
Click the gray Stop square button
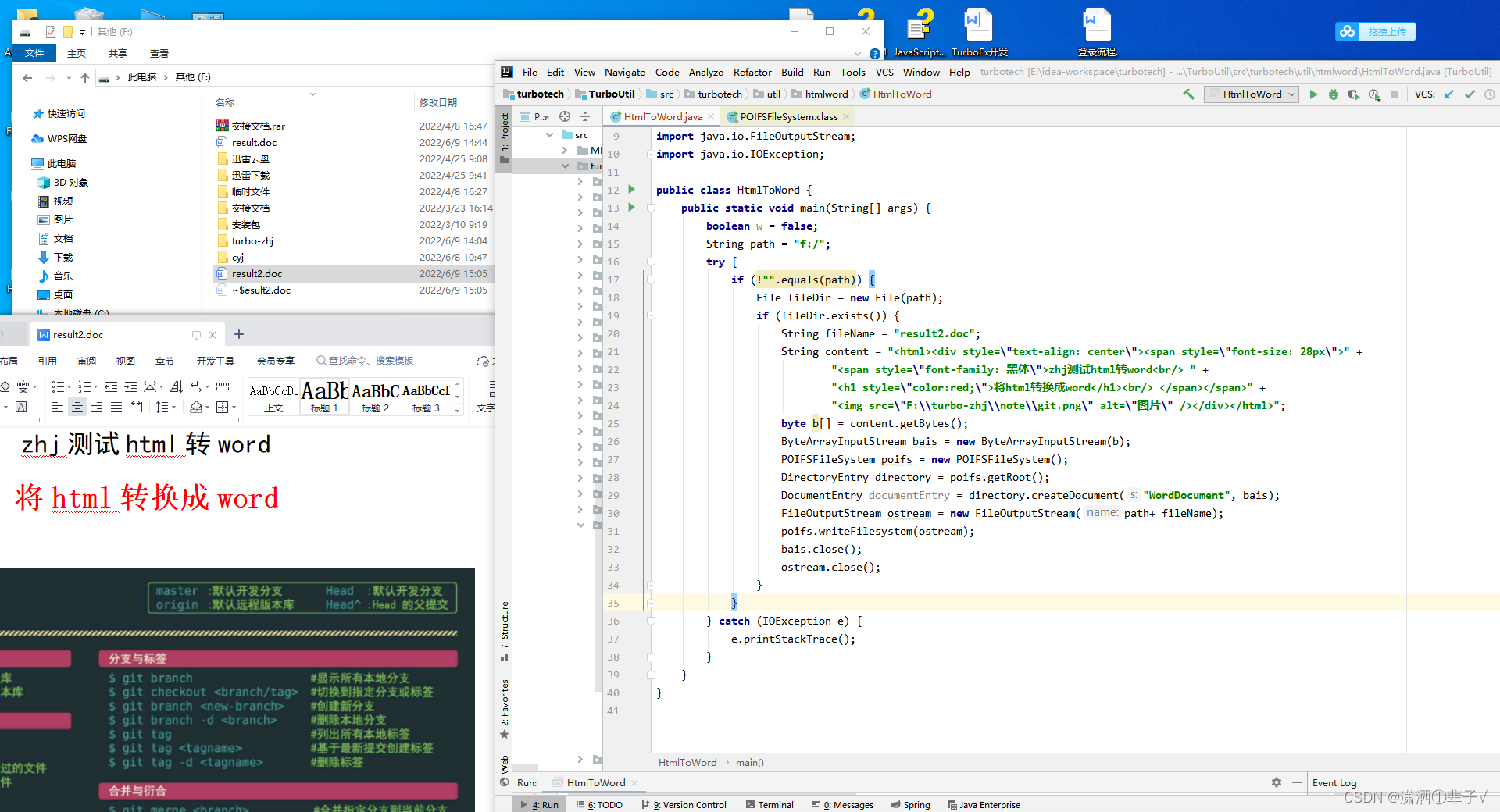[1395, 94]
